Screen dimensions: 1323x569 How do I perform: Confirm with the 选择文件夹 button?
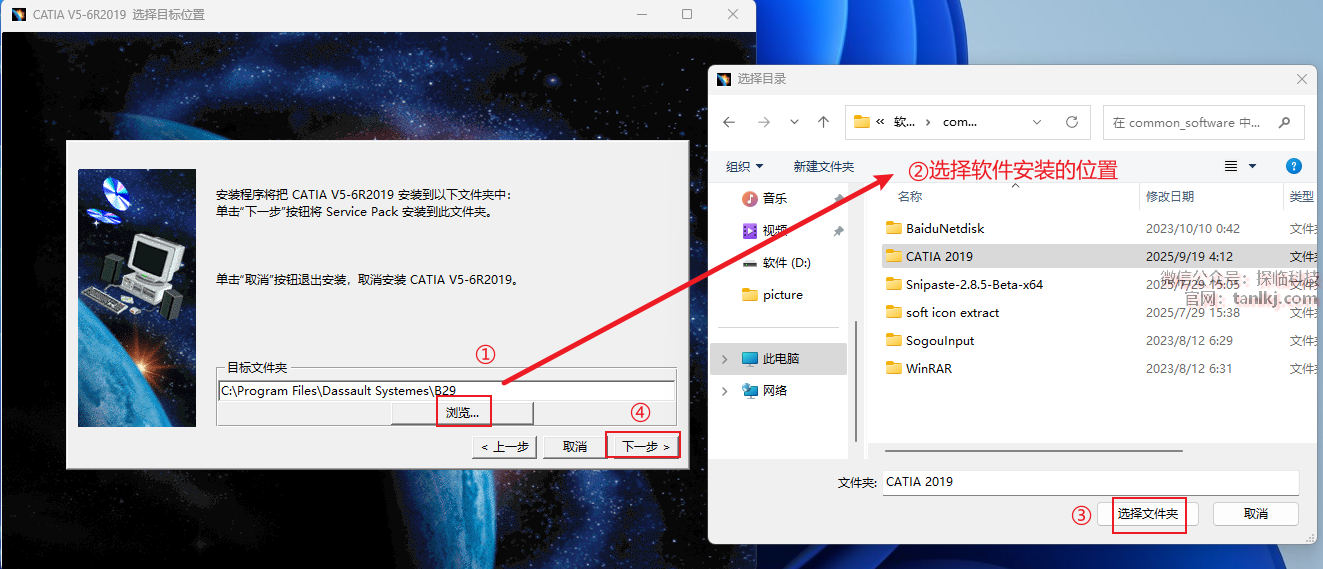pyautogui.click(x=1148, y=513)
